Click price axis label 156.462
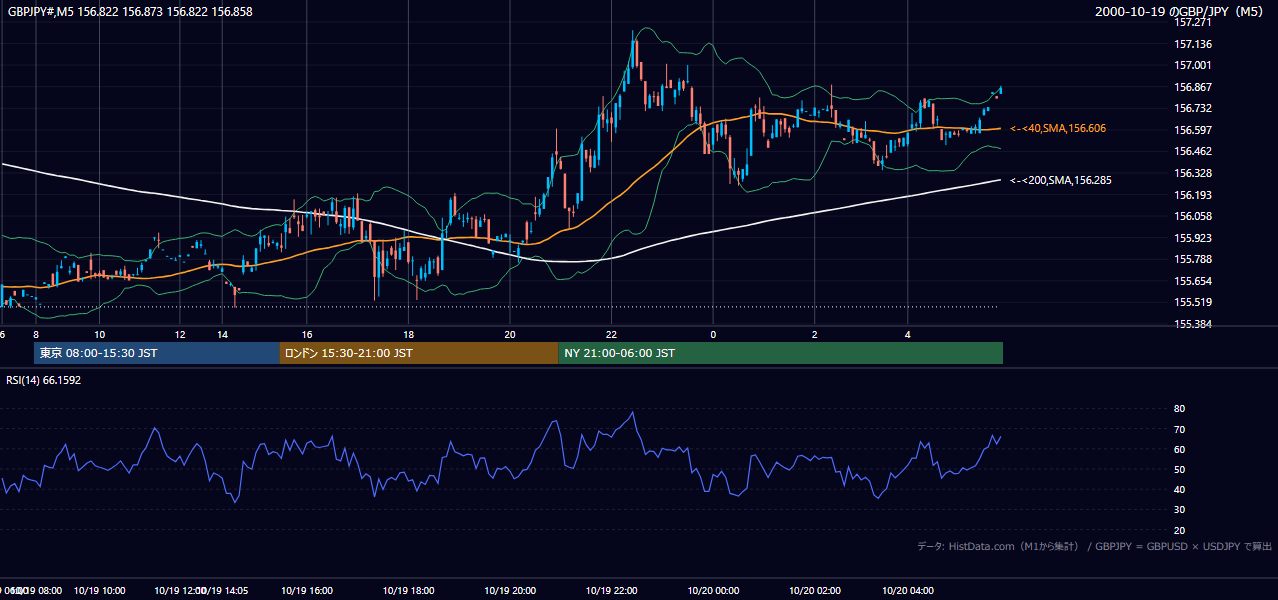Viewport: 1278px width, 600px height. pos(1193,151)
